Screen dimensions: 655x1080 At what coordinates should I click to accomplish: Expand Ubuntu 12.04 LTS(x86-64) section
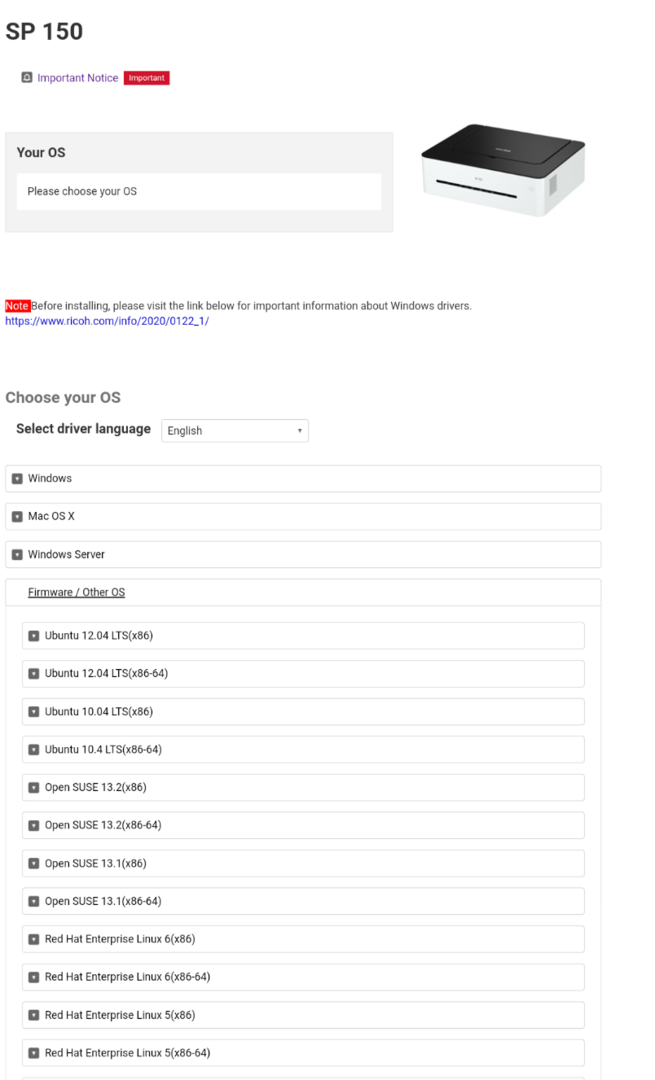106,674
